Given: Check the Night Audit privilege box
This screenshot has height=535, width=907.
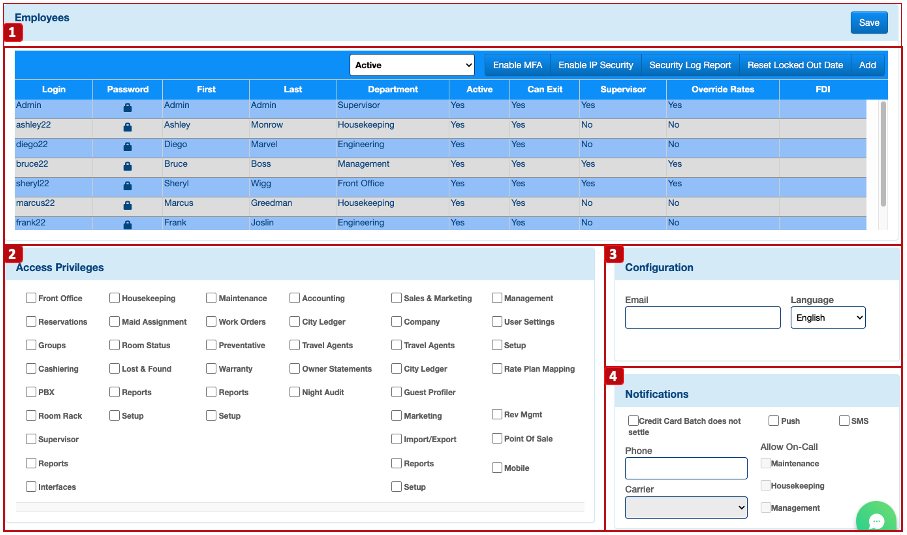Looking at the screenshot, I should click(295, 392).
